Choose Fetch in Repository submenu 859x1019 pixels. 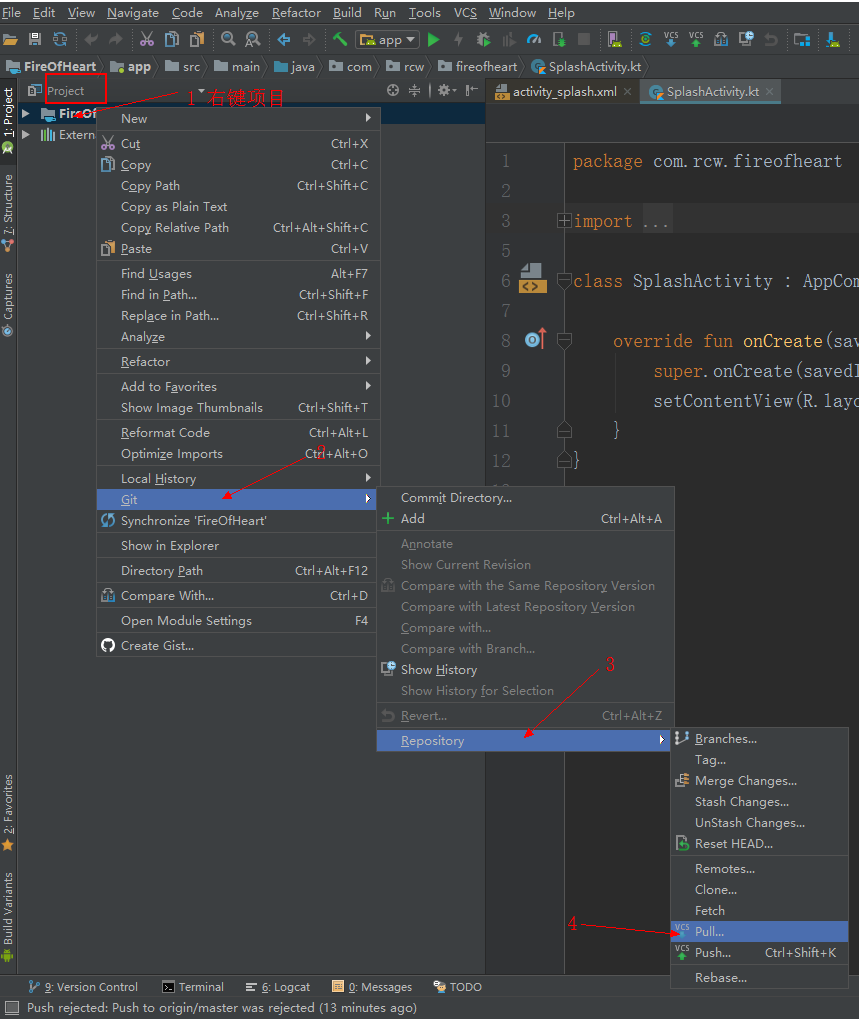tap(760, 910)
